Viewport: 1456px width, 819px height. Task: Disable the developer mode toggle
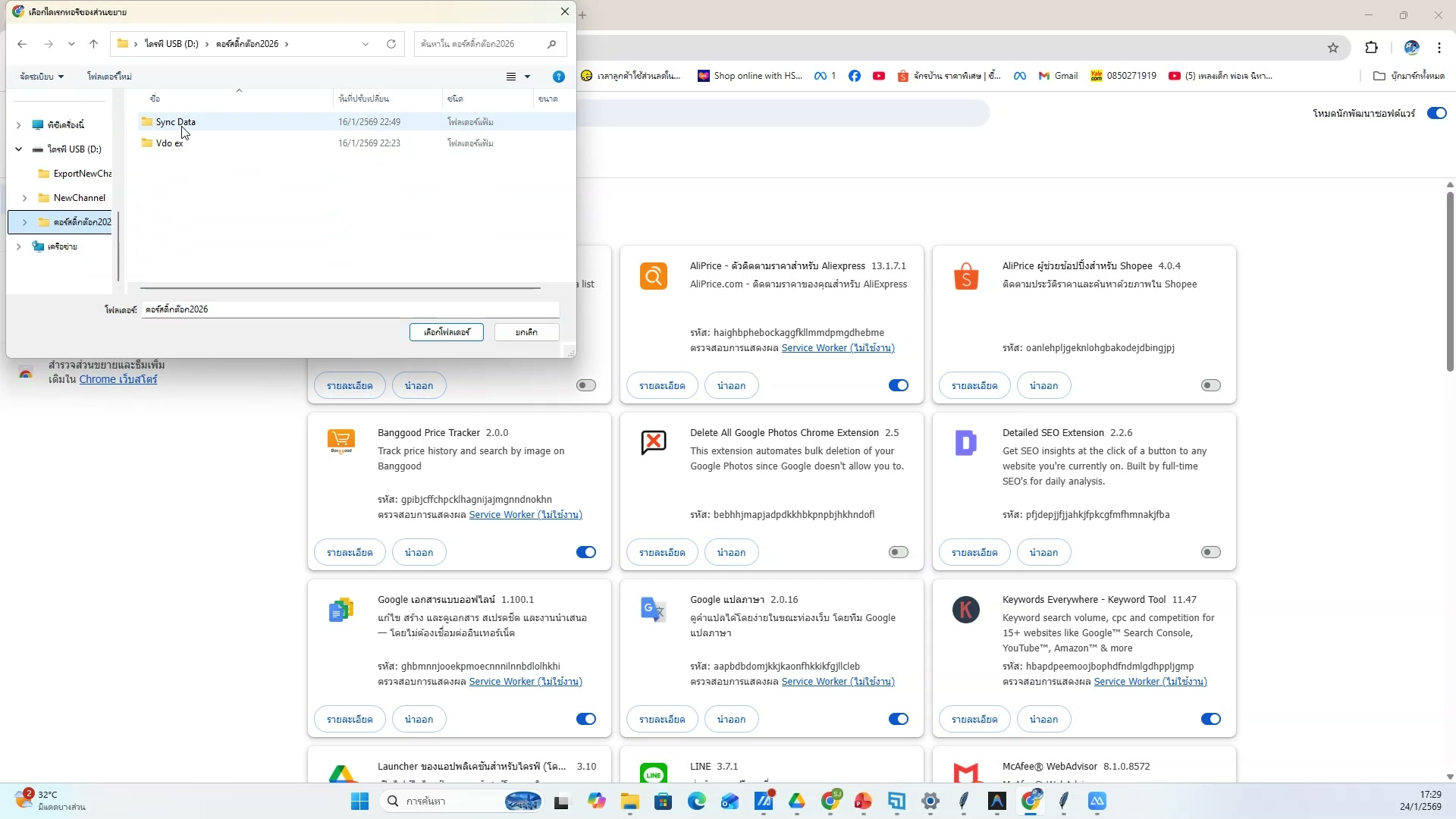pos(1436,113)
